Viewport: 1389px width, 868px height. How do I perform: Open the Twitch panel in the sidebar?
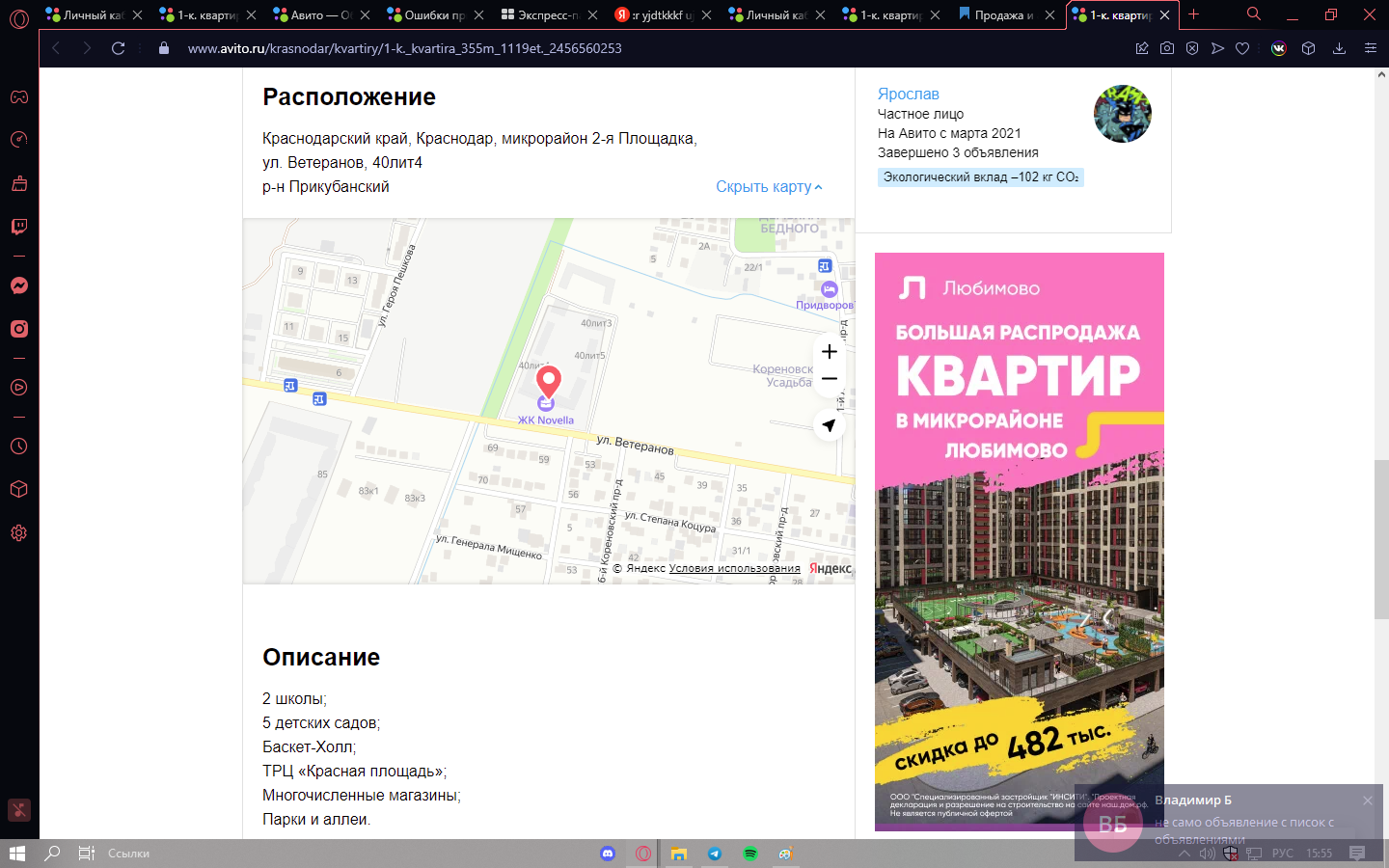pos(18,227)
